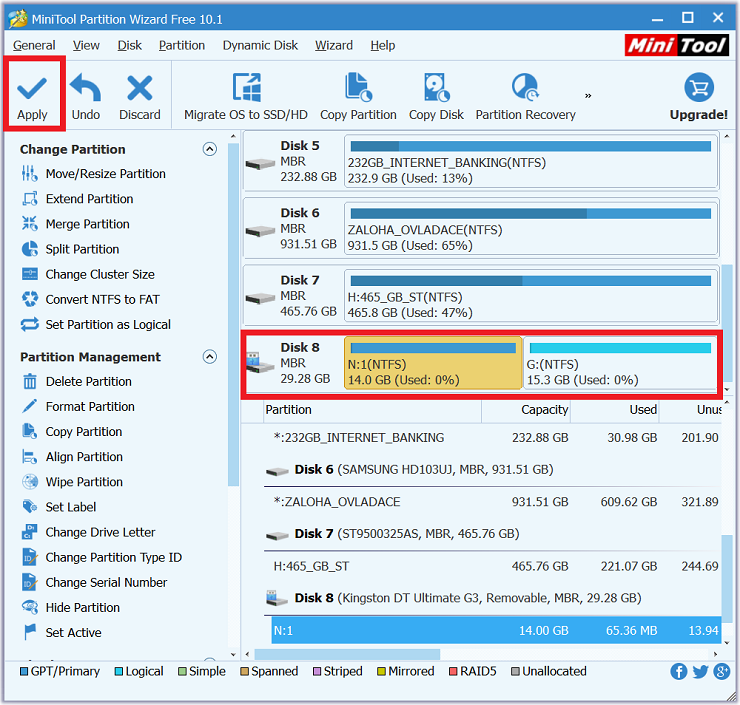
Task: Open the General menu
Action: (x=34, y=45)
